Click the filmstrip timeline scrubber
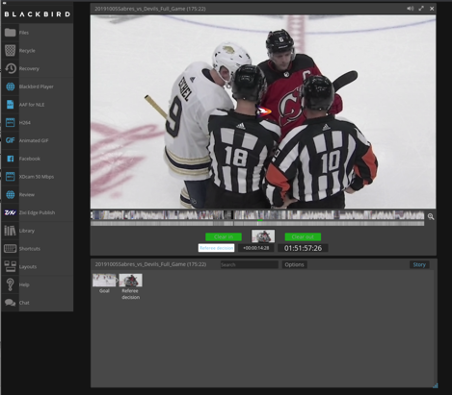Image resolution: width=452 pixels, height=395 pixels. (x=257, y=215)
